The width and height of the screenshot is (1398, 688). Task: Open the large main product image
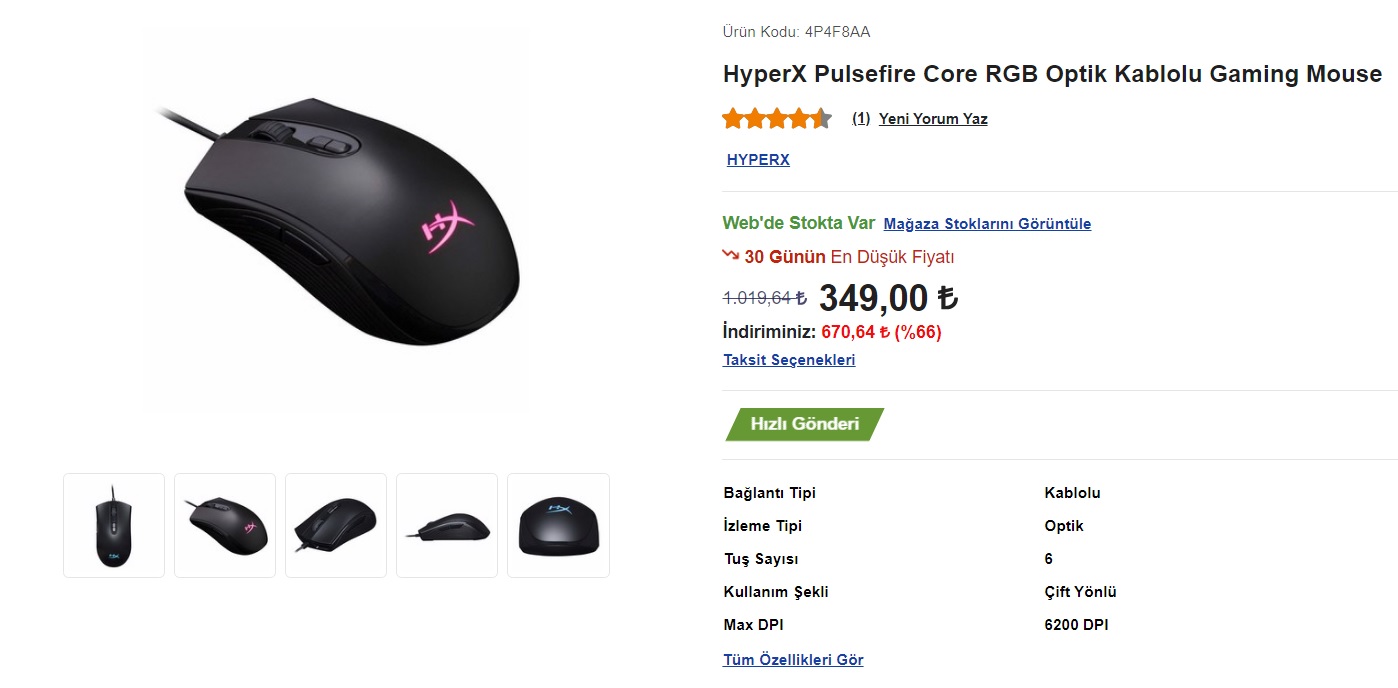point(336,220)
